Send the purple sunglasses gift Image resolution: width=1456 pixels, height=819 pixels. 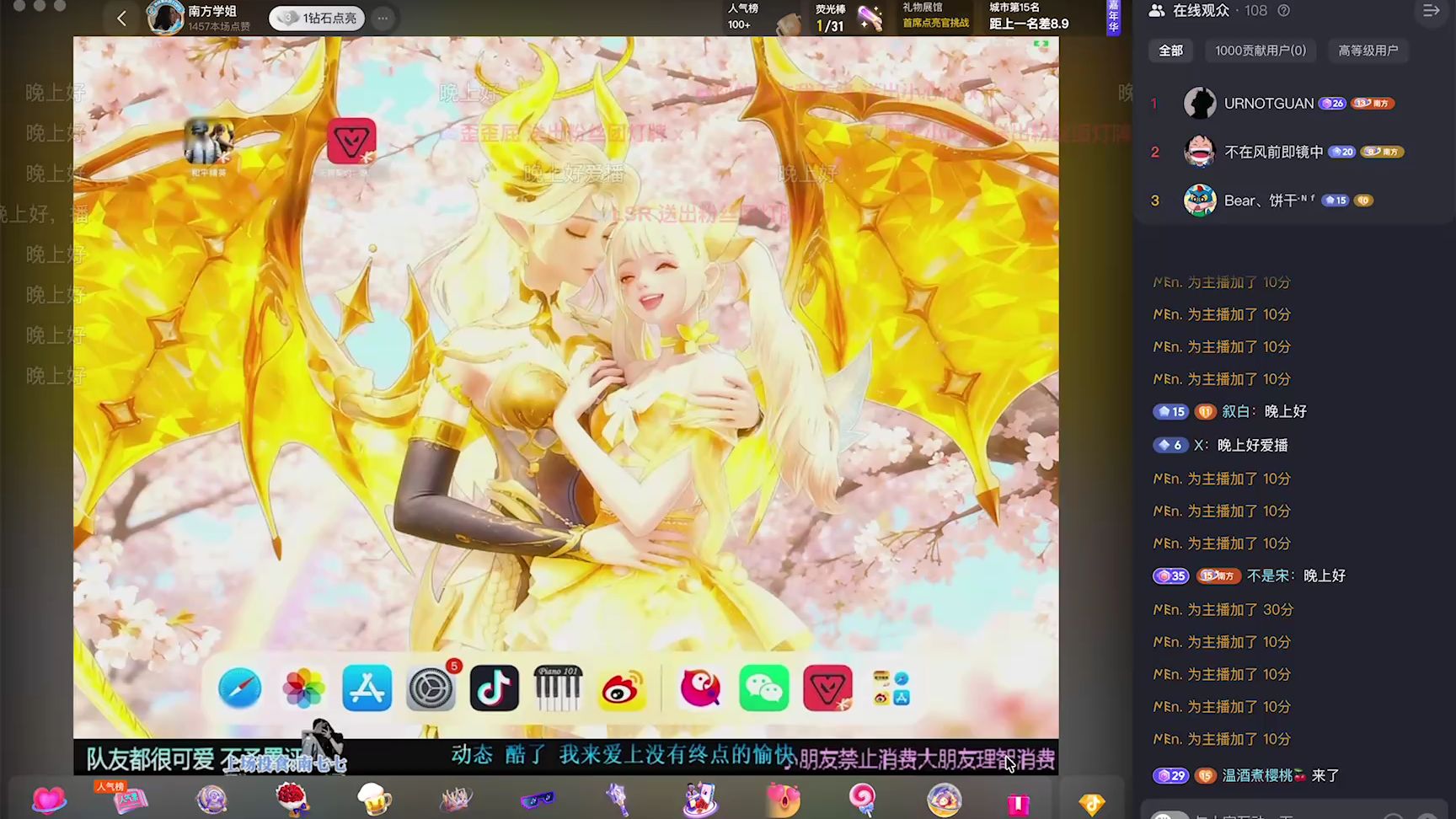(x=537, y=799)
